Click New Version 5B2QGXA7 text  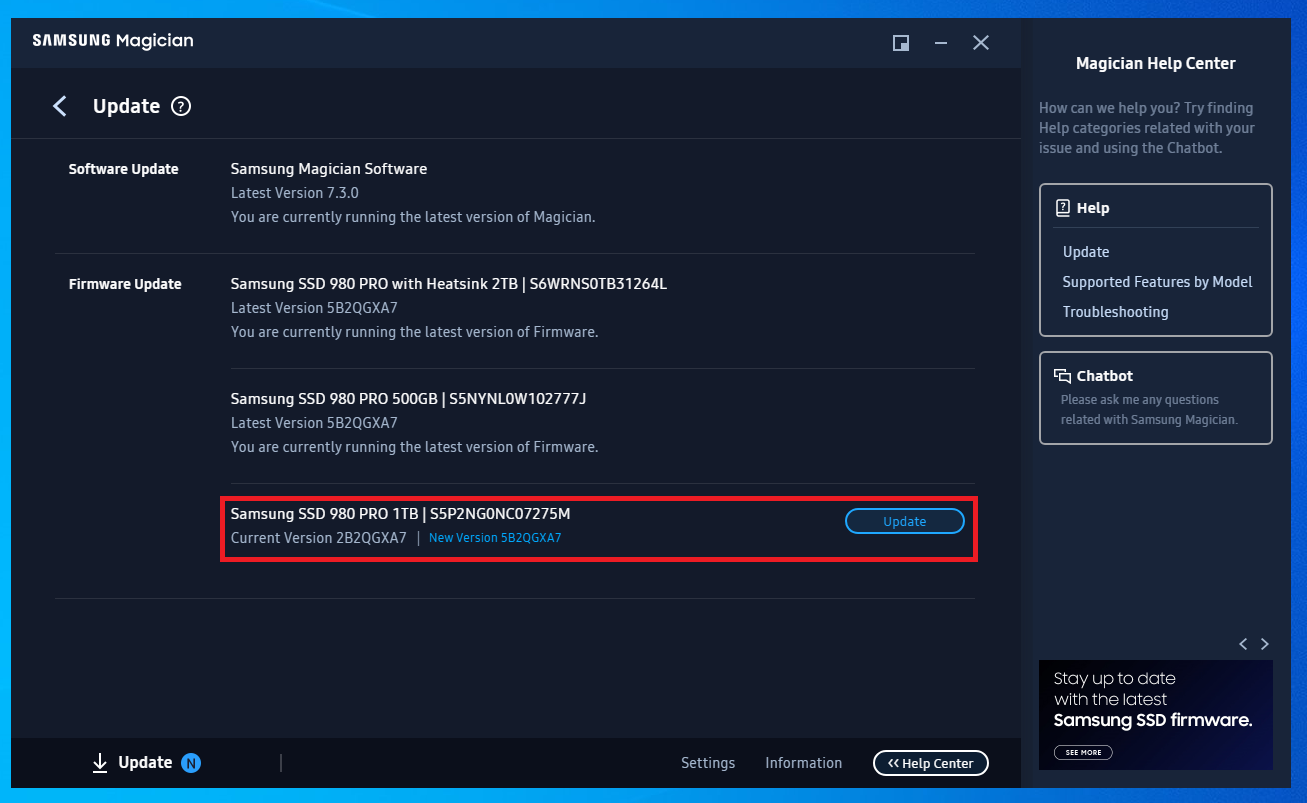tap(495, 537)
